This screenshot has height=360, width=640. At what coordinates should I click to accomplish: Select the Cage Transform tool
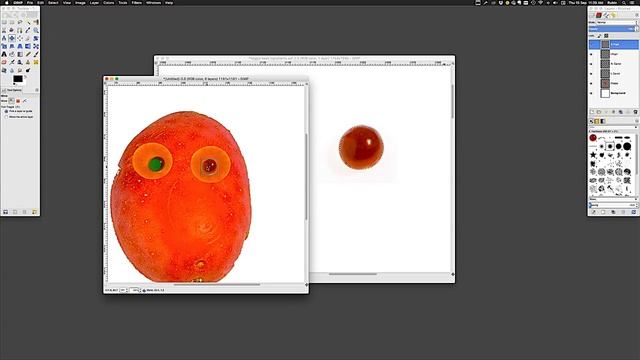(x=36, y=46)
